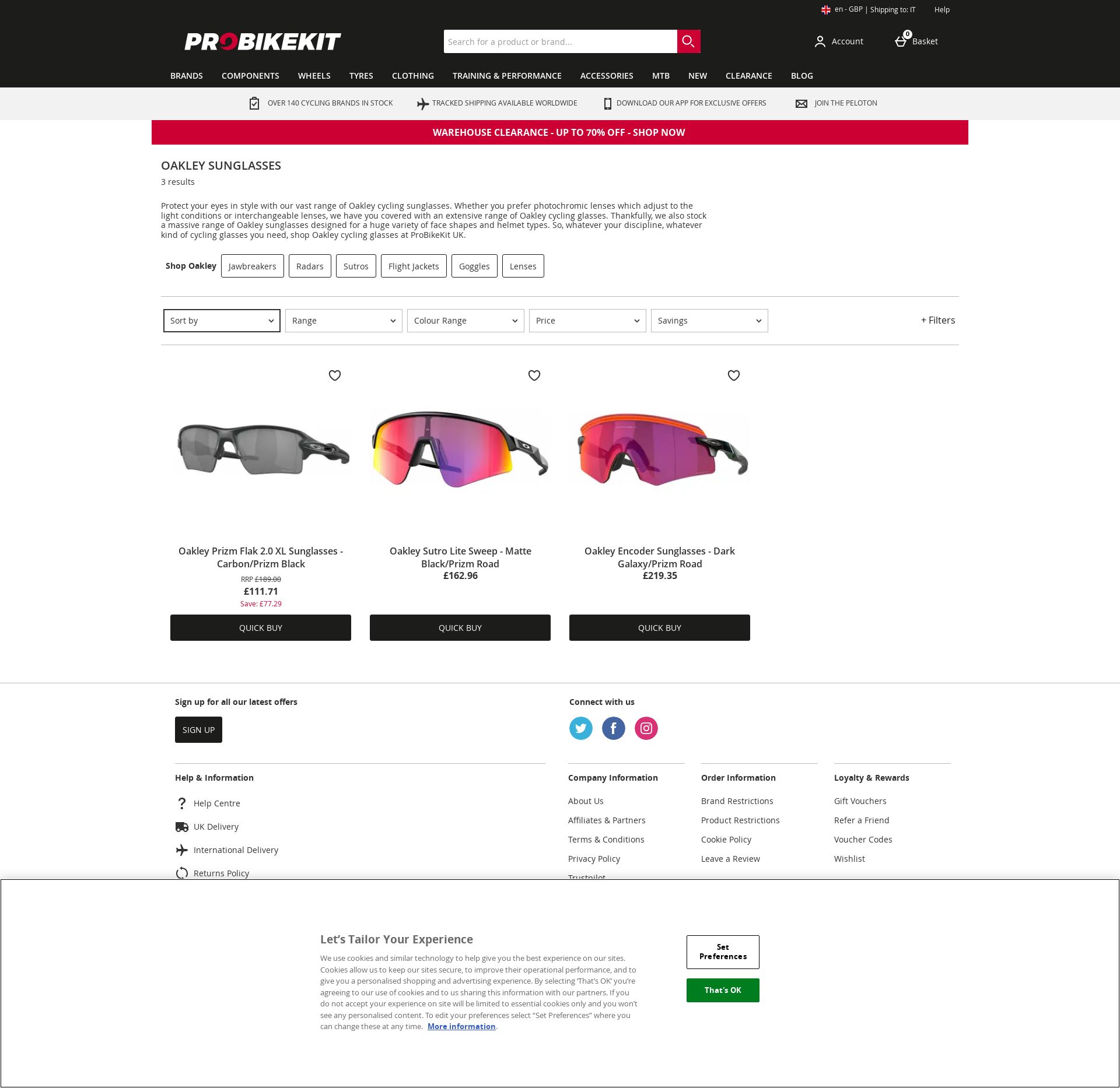Click the International Delivery plane icon
Screen dimensions: 1120x1088
[182, 850]
